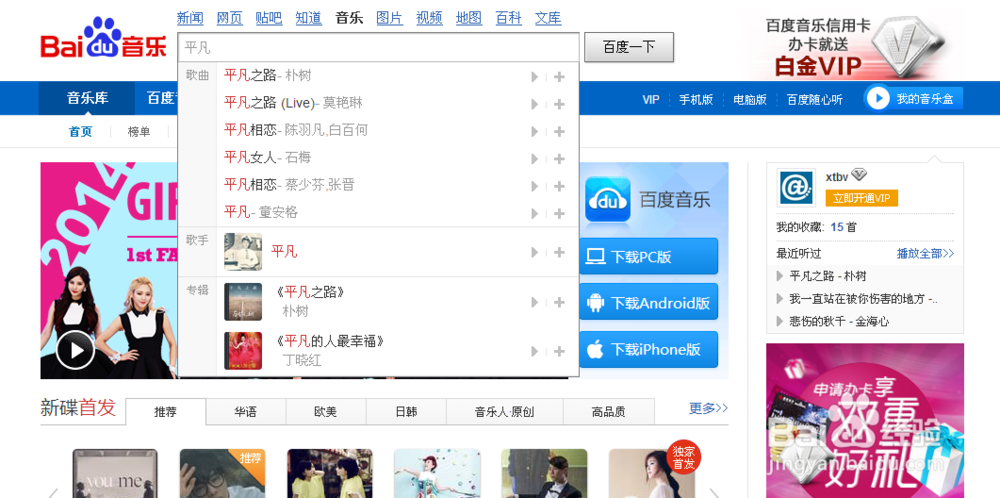Select the 音乐人·原创 tab

[x=504, y=412]
